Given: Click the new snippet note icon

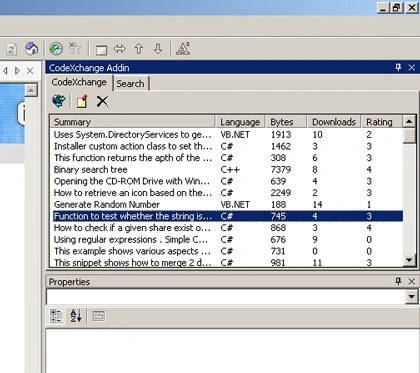Looking at the screenshot, I should click(x=82, y=101).
